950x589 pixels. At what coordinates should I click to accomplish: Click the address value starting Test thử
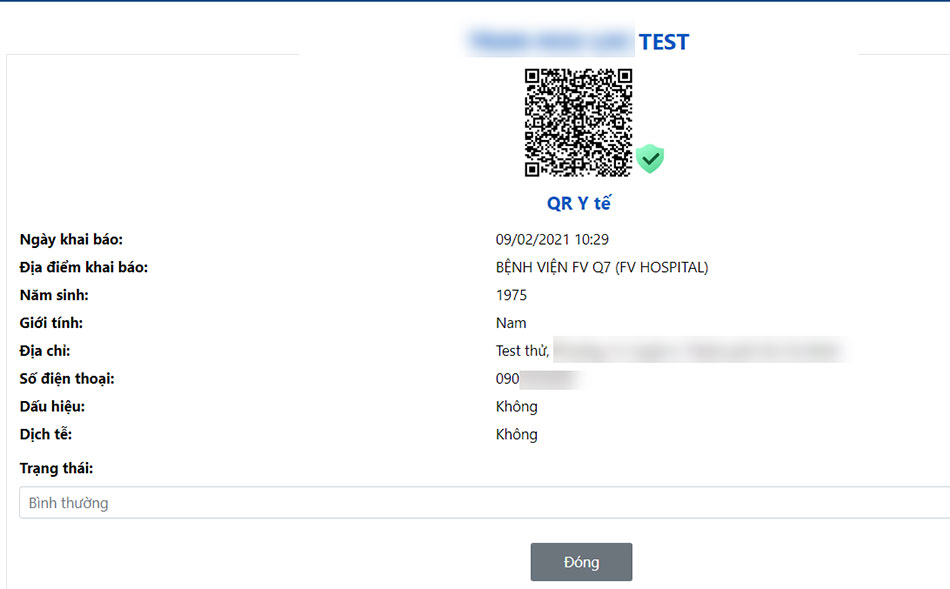tap(669, 351)
